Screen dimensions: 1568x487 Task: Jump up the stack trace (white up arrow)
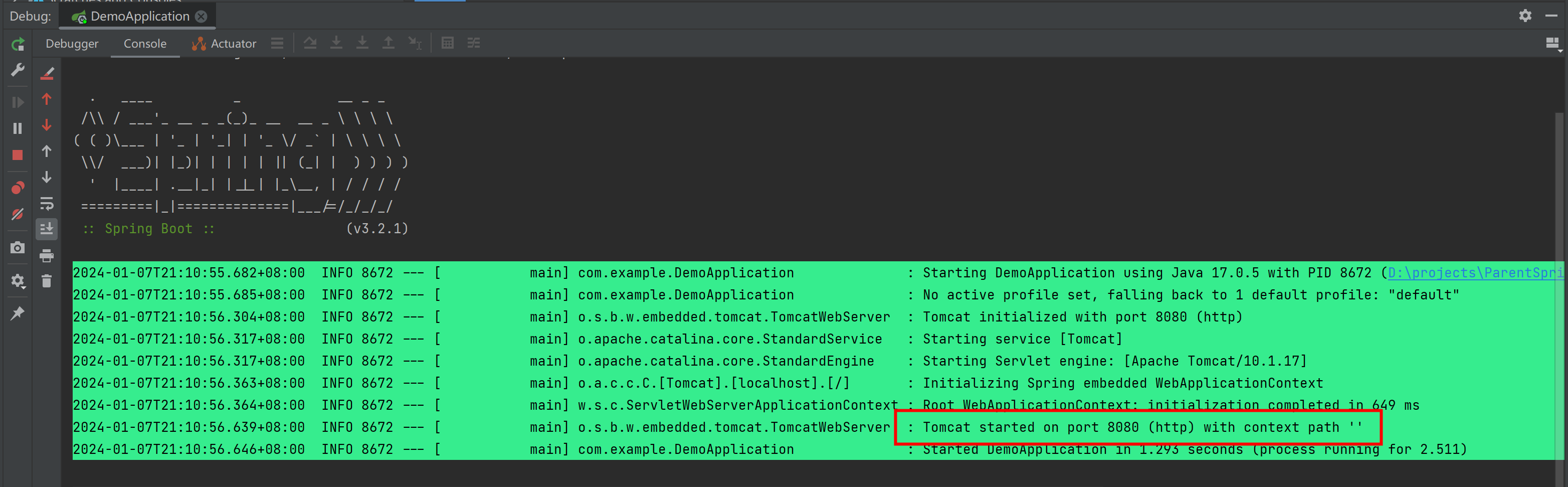tap(47, 151)
